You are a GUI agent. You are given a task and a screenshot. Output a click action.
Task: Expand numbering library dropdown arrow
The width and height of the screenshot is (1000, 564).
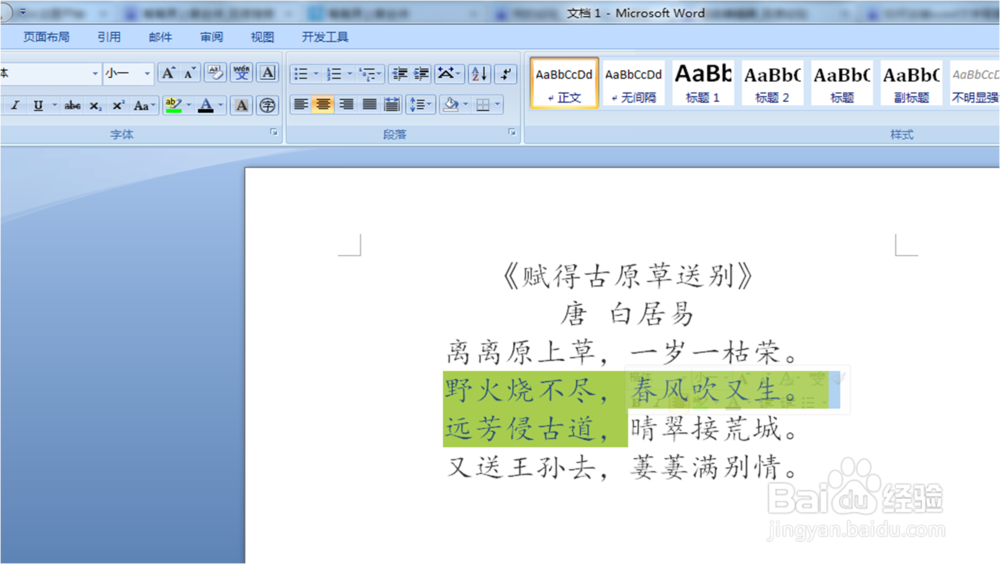349,74
